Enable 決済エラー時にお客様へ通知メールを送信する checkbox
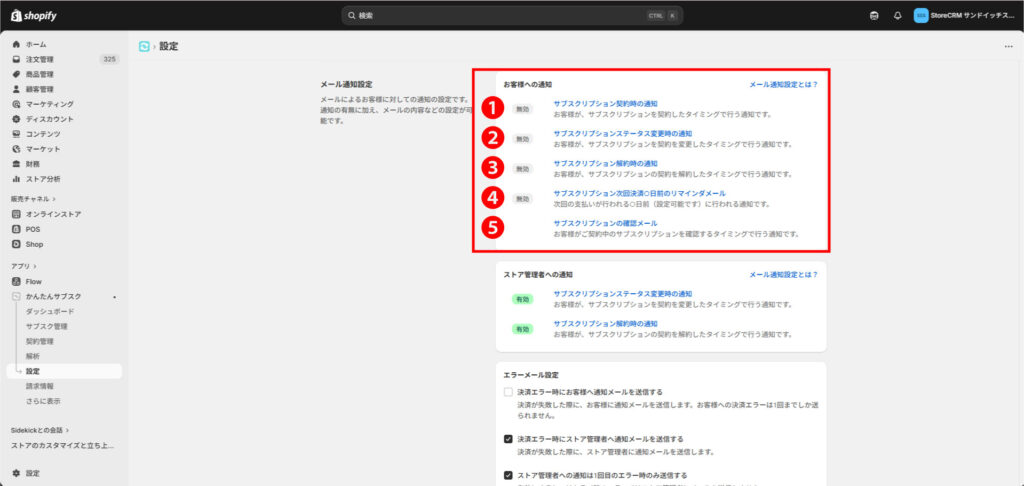 pos(509,392)
